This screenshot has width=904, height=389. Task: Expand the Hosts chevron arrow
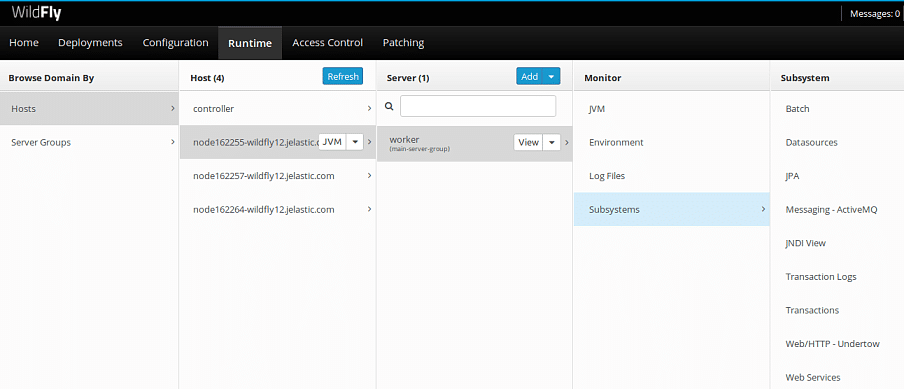click(x=172, y=108)
